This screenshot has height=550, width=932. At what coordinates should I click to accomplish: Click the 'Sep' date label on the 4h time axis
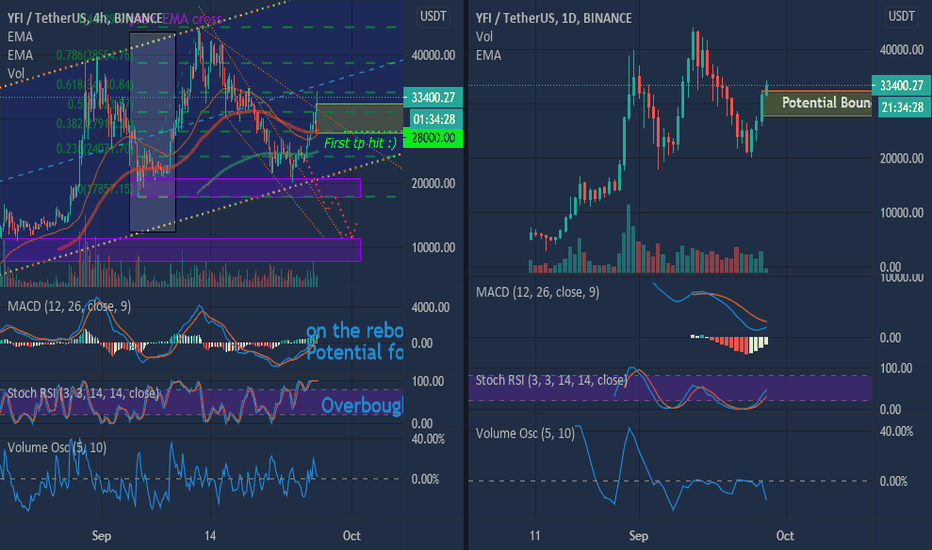tap(102, 536)
